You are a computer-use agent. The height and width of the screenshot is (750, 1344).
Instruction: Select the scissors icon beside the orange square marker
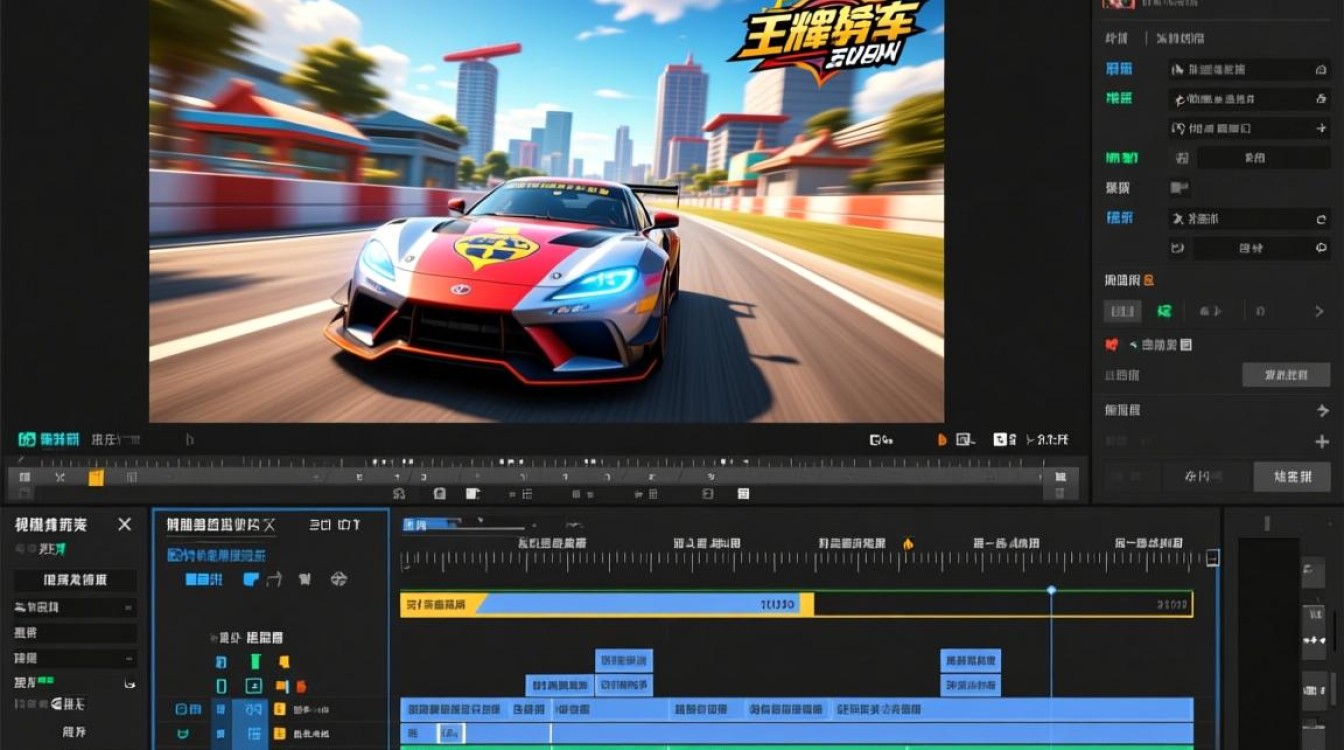[60, 478]
